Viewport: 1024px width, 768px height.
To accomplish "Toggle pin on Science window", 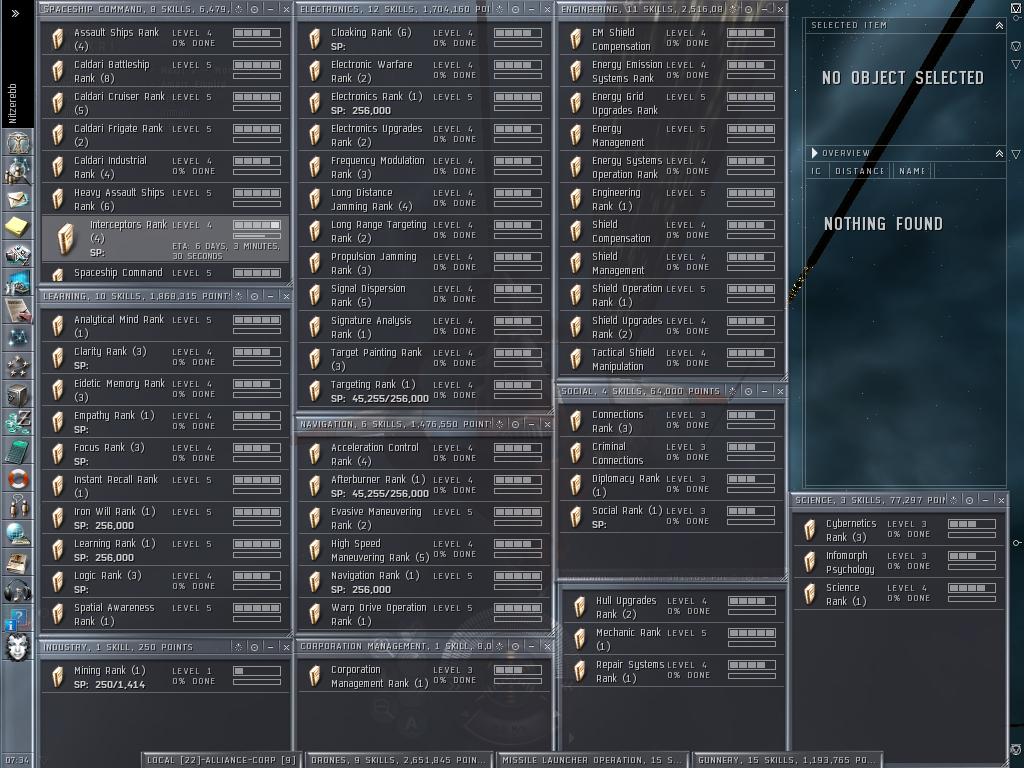I will 953,500.
